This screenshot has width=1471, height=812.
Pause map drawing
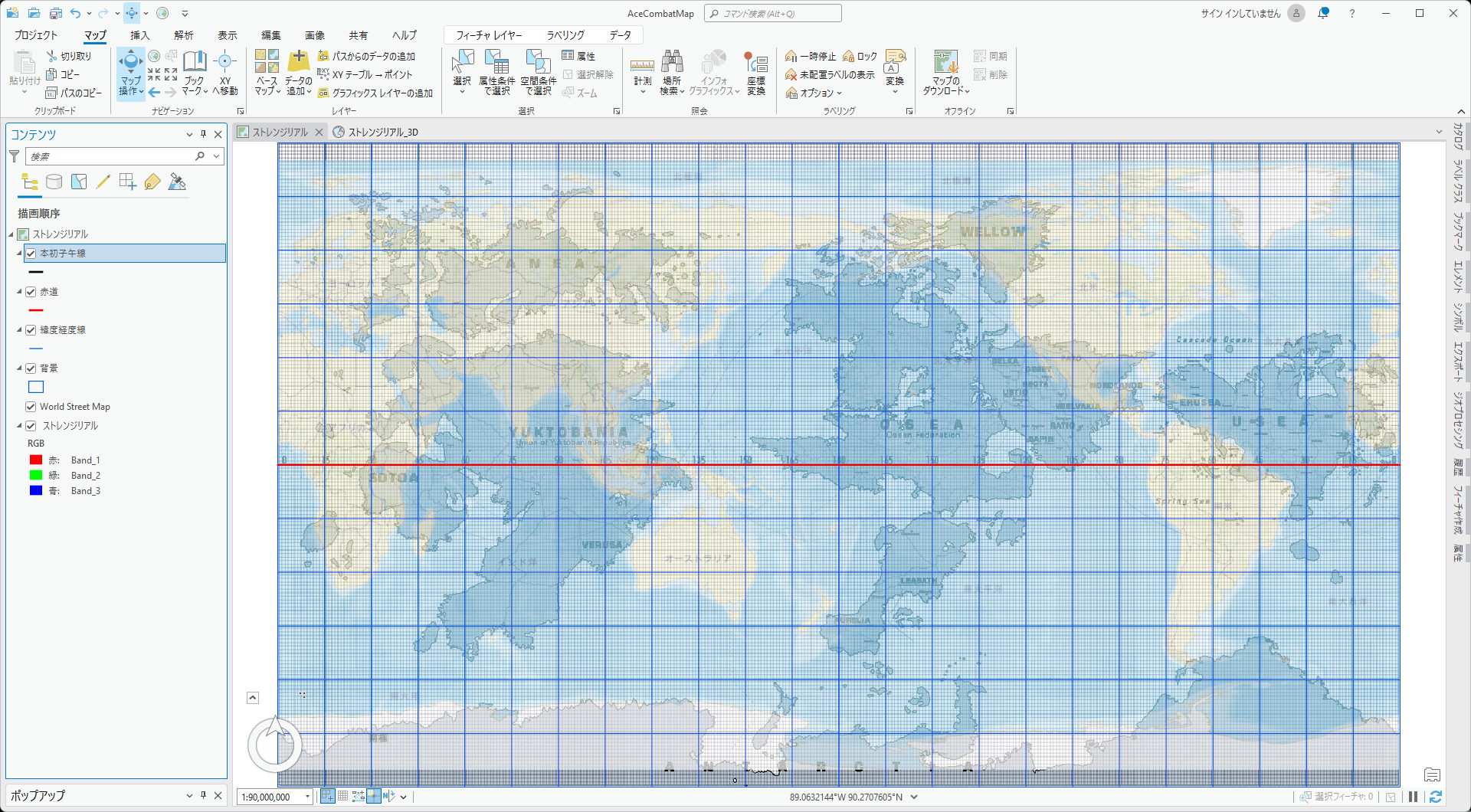tap(1414, 797)
